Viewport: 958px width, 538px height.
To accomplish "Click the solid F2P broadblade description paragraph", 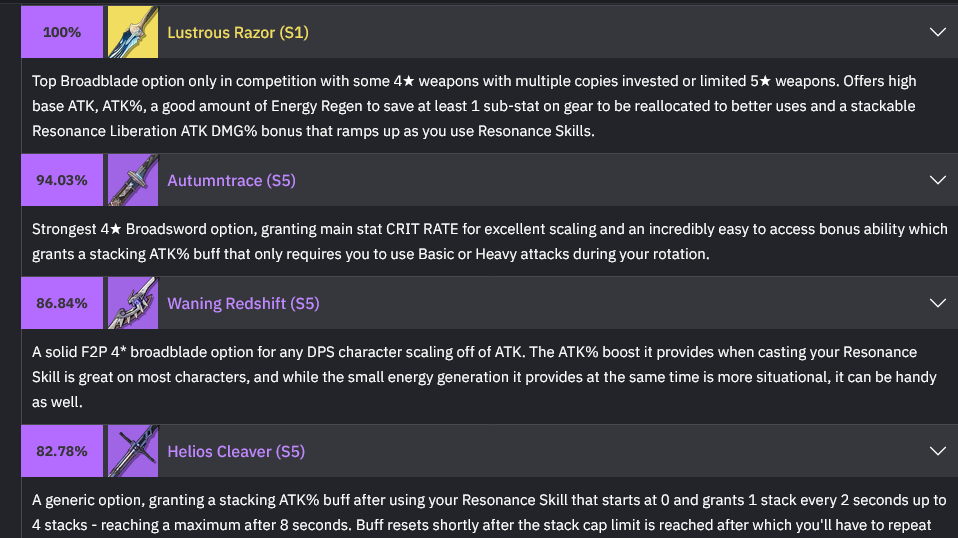I will coord(484,377).
